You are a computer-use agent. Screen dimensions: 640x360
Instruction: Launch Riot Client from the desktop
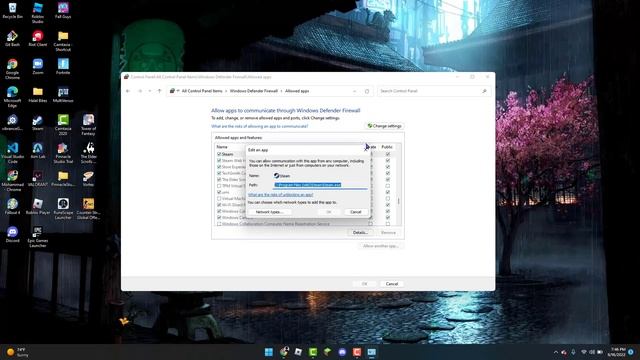point(38,39)
